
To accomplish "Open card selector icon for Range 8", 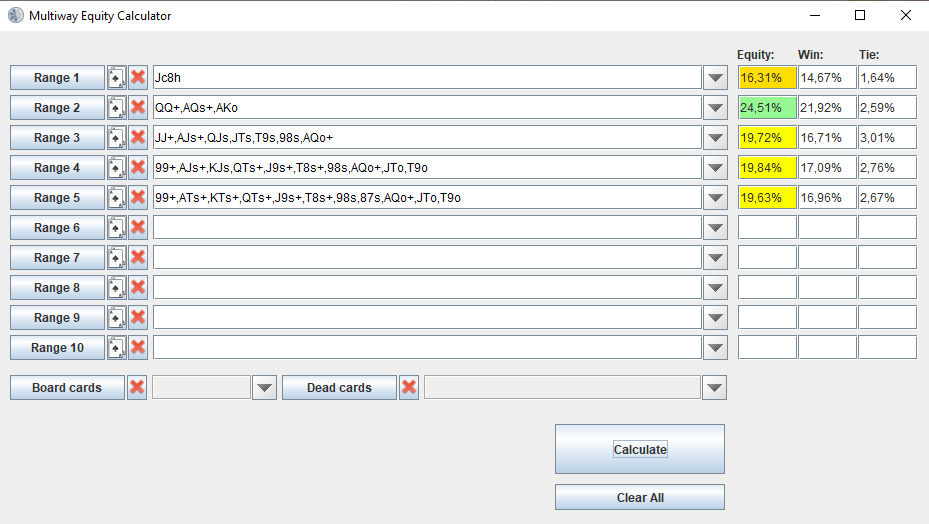I will pyautogui.click(x=116, y=287).
